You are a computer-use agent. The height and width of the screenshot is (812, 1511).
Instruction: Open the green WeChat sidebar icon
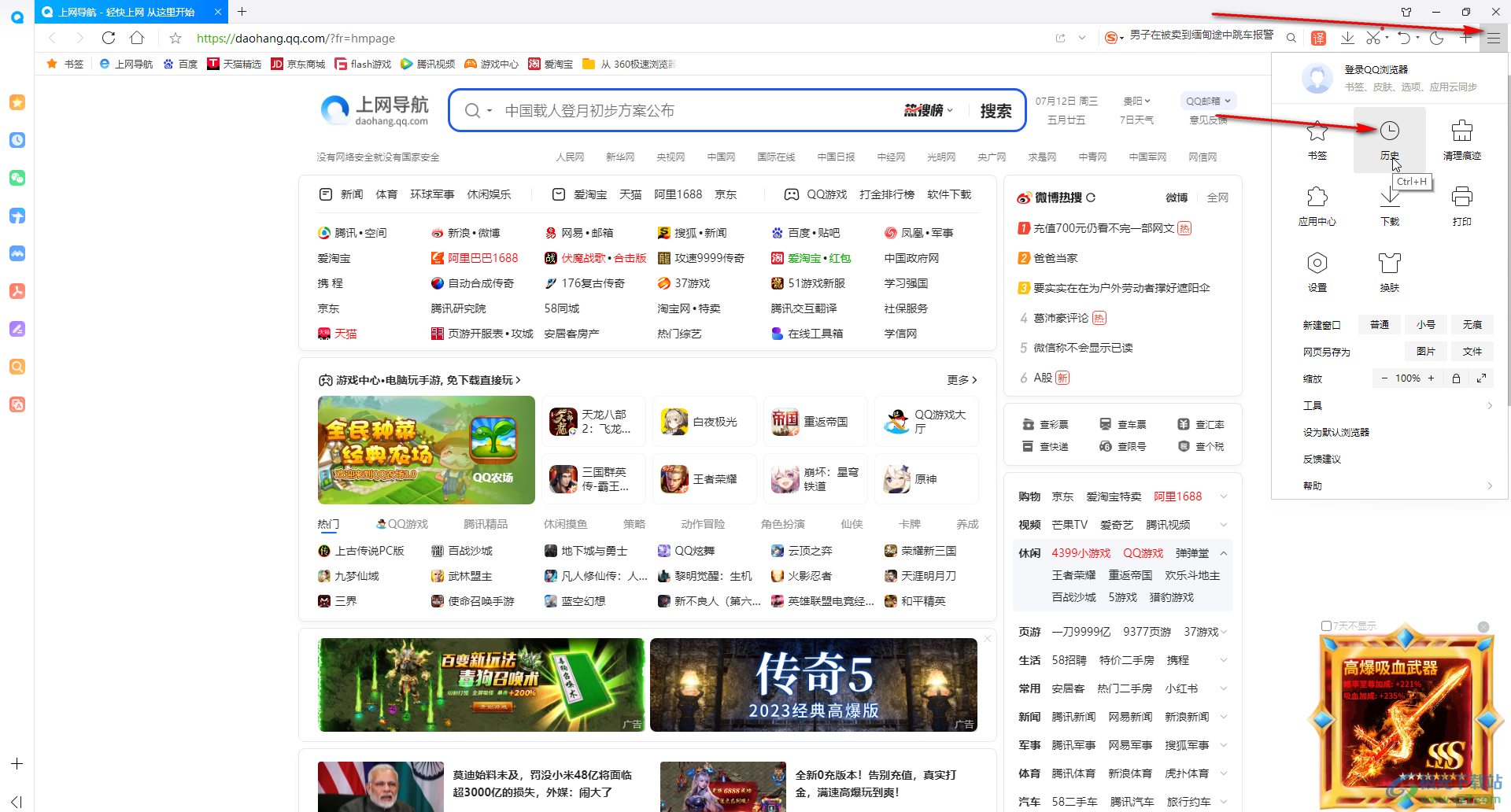[x=17, y=178]
